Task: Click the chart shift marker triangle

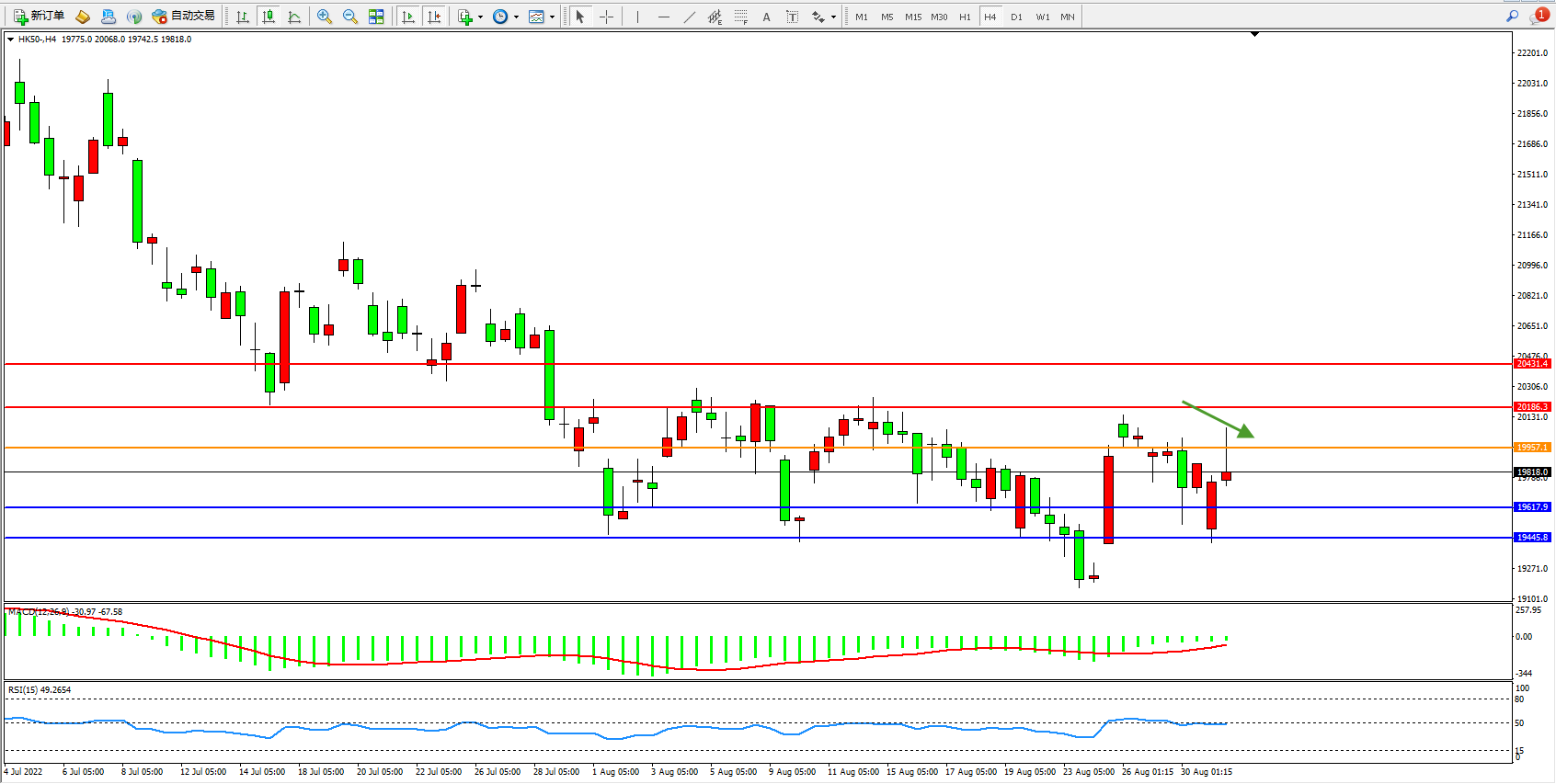Action: 1254,35
